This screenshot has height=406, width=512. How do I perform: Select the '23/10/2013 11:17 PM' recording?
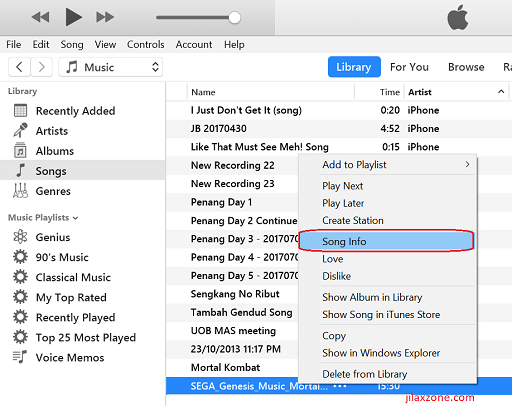pos(236,349)
